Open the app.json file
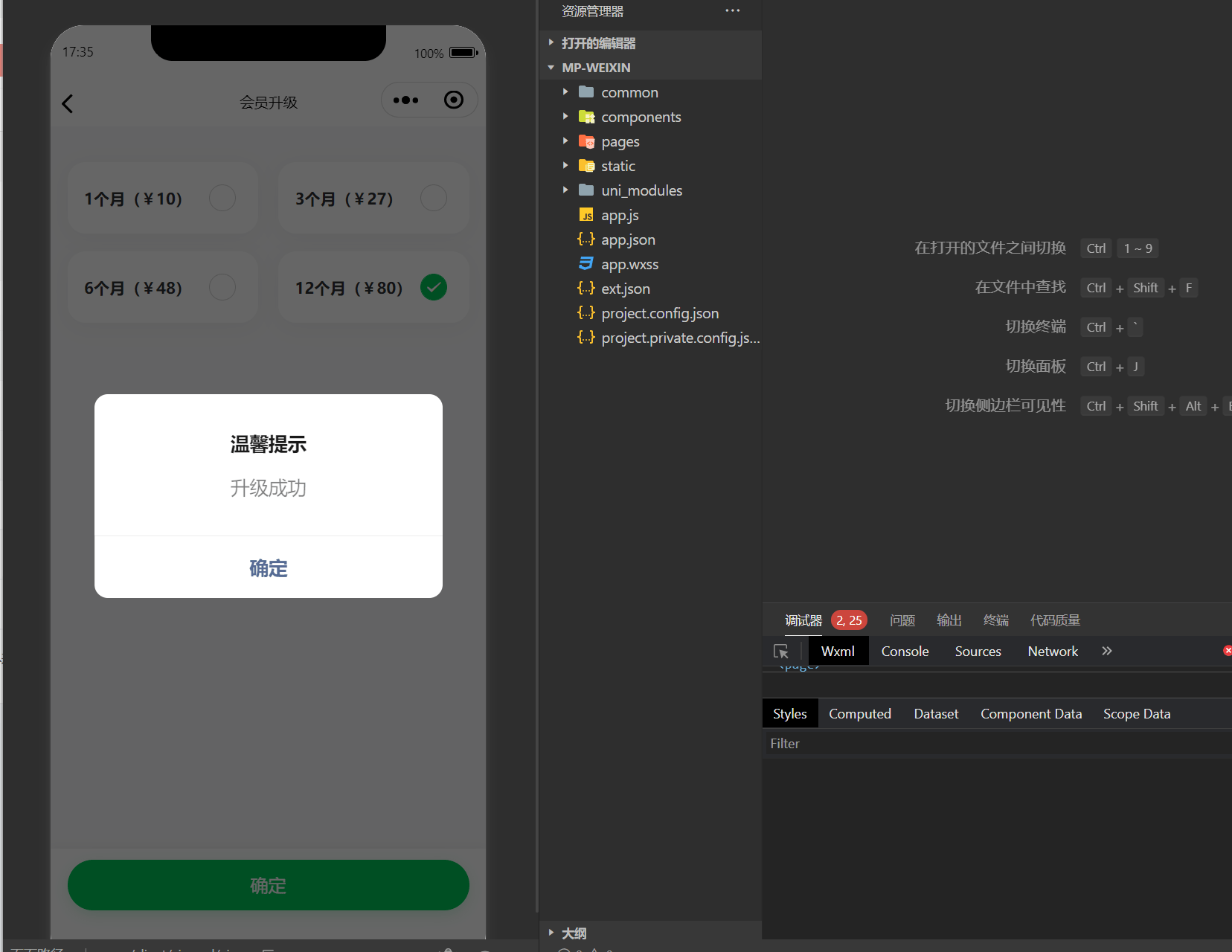Screen dimensions: 1232x952 628,239
